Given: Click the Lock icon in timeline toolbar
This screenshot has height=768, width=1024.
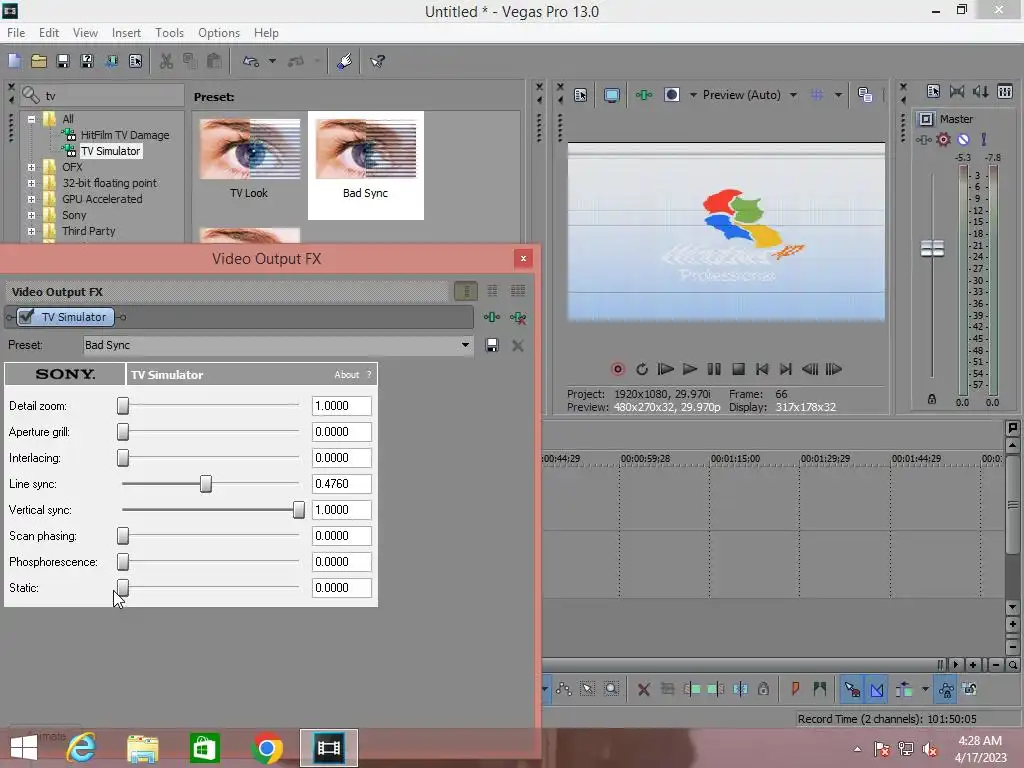Looking at the screenshot, I should (763, 689).
